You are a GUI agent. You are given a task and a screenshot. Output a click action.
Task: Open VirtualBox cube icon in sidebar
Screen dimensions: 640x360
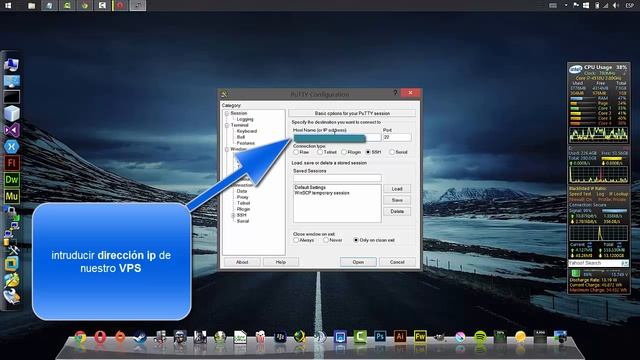[11, 113]
